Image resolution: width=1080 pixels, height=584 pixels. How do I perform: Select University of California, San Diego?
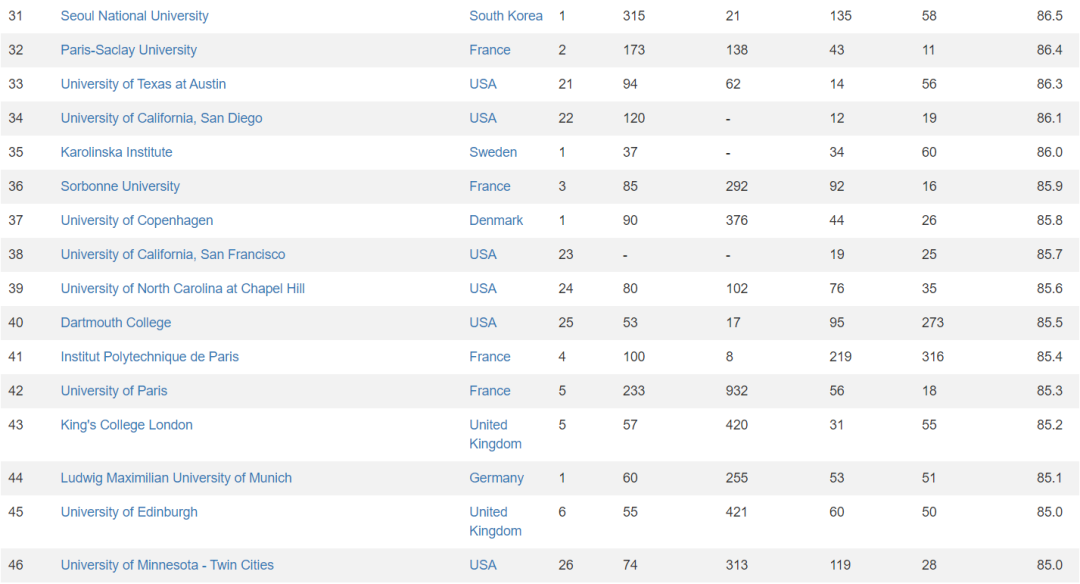click(x=161, y=118)
